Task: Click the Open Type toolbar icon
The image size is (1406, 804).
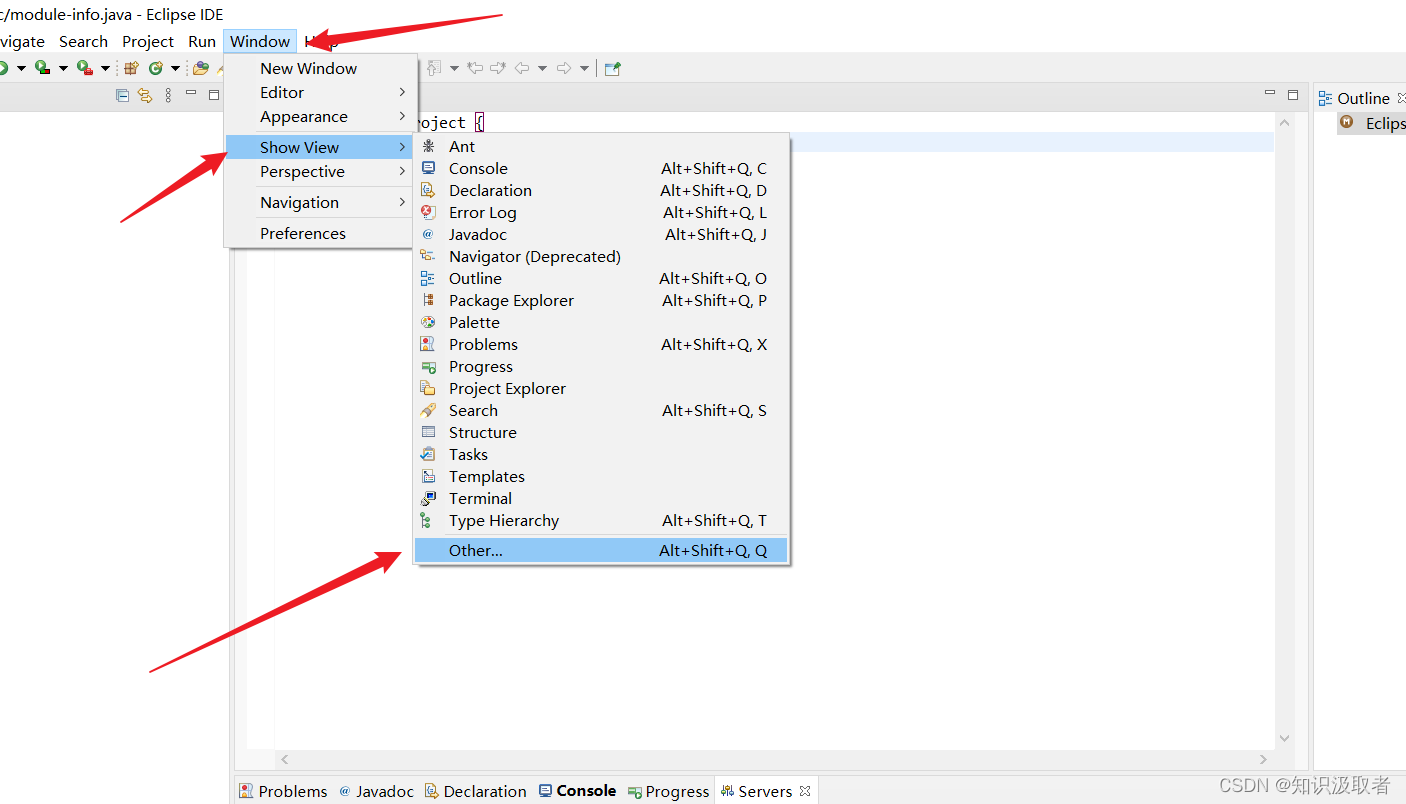Action: (x=201, y=68)
